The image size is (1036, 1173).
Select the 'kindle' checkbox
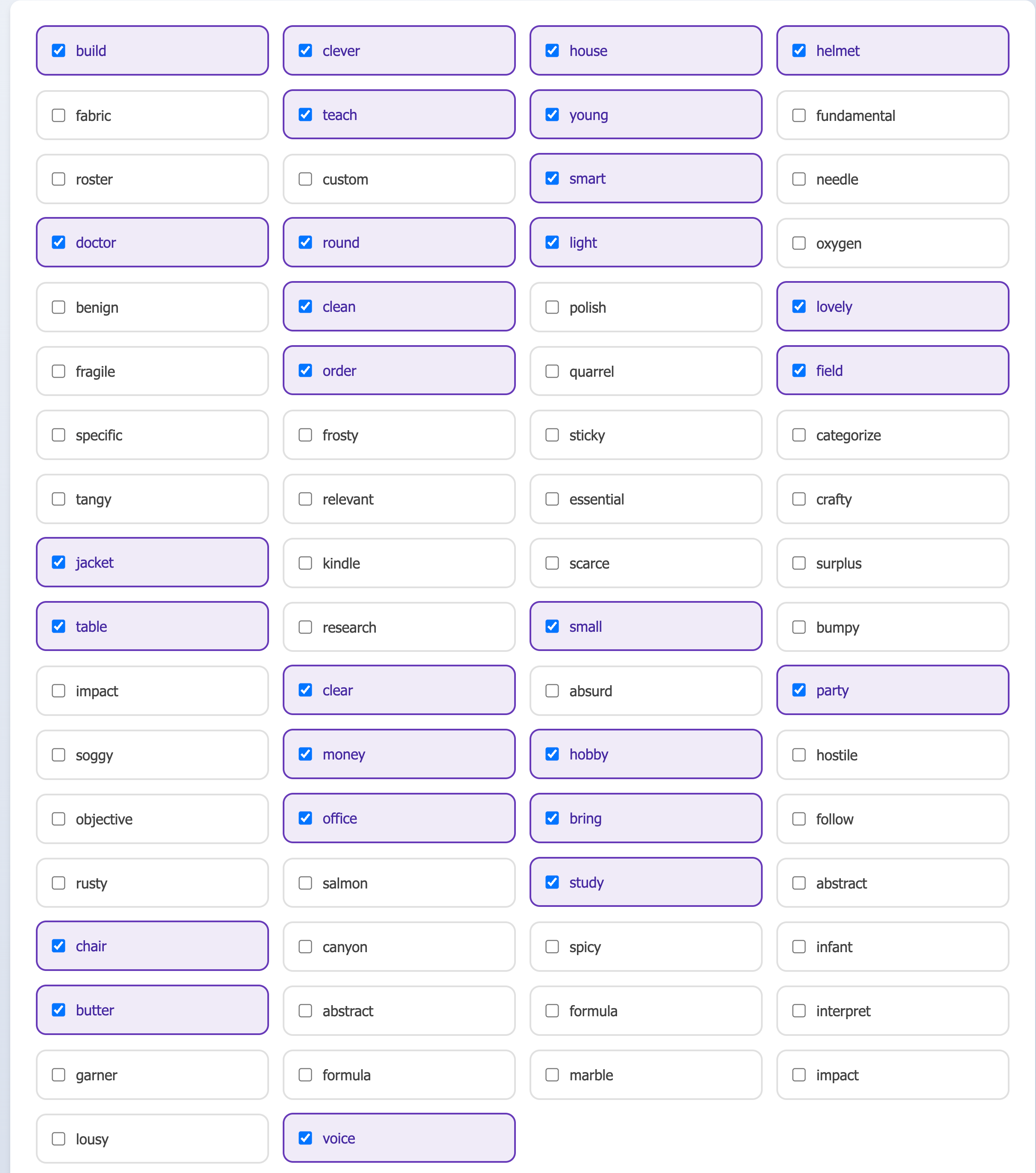point(305,563)
